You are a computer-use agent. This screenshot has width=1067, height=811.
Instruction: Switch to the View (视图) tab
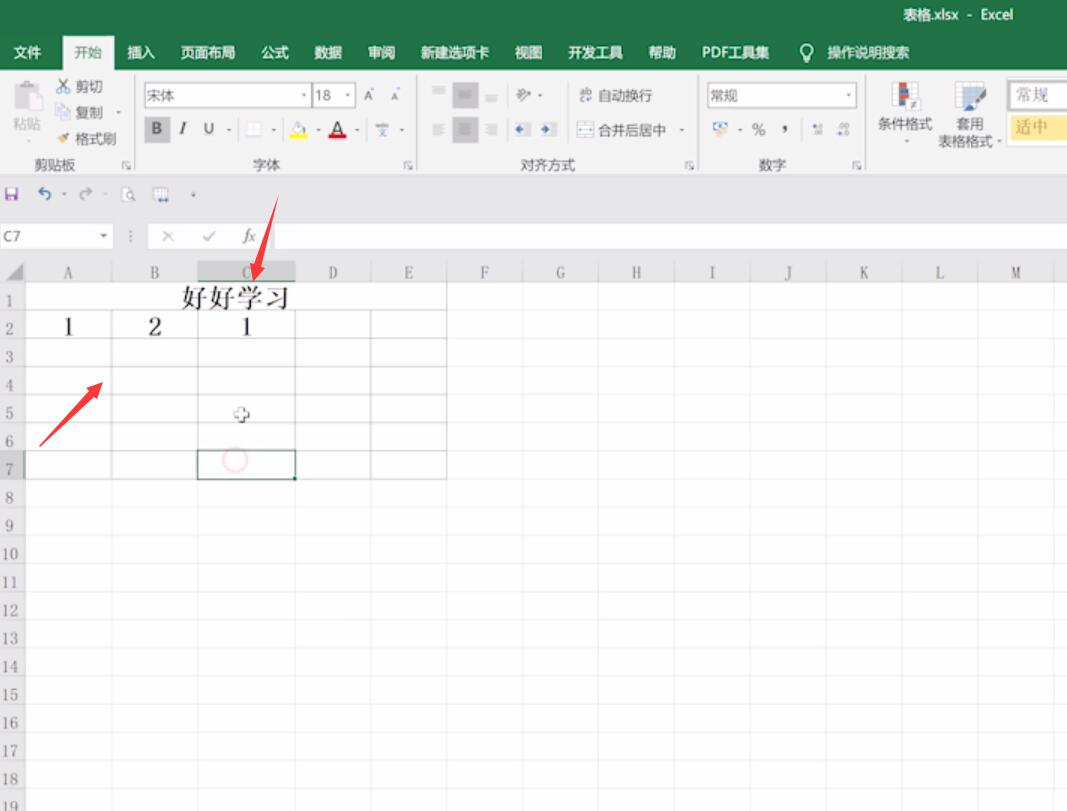[528, 52]
